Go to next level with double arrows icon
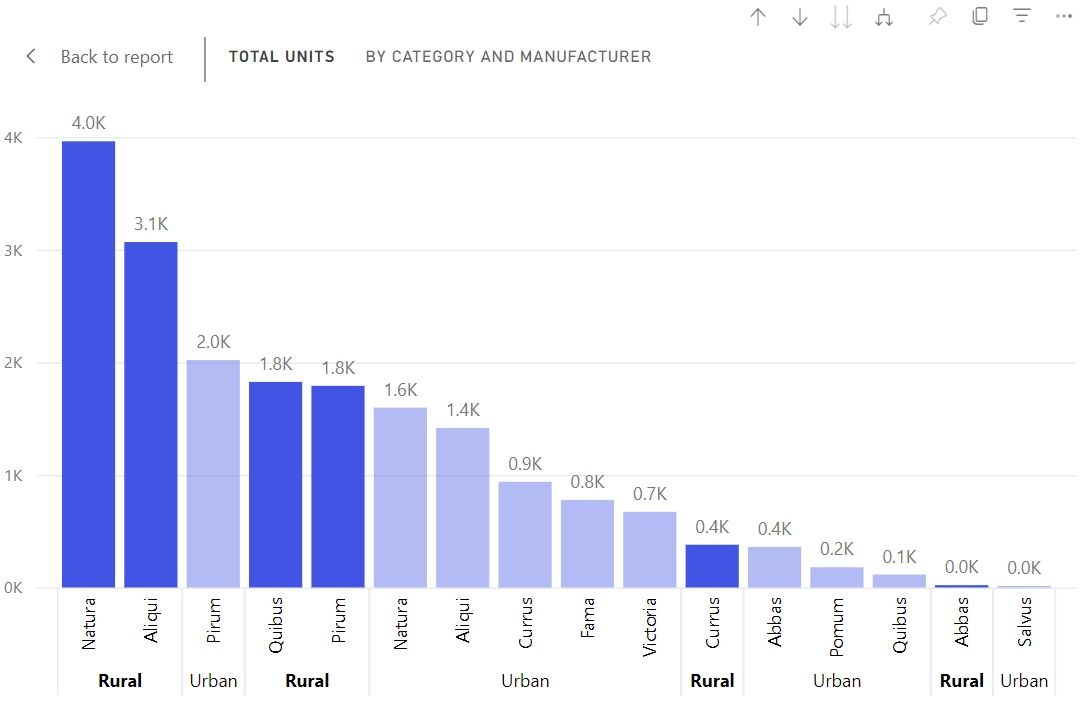This screenshot has width=1080, height=704. click(841, 17)
